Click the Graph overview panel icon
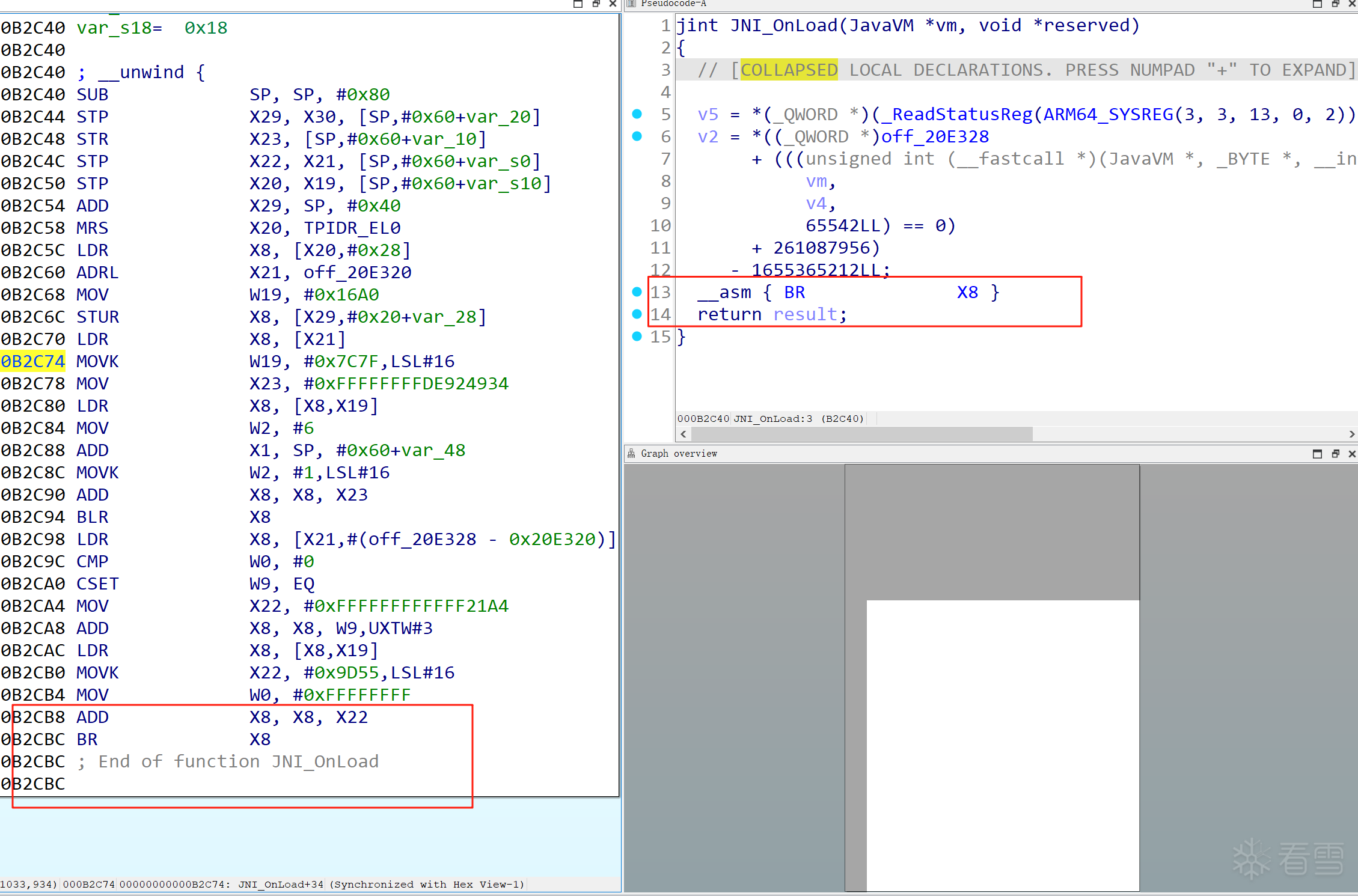The height and width of the screenshot is (896, 1358). coord(631,454)
